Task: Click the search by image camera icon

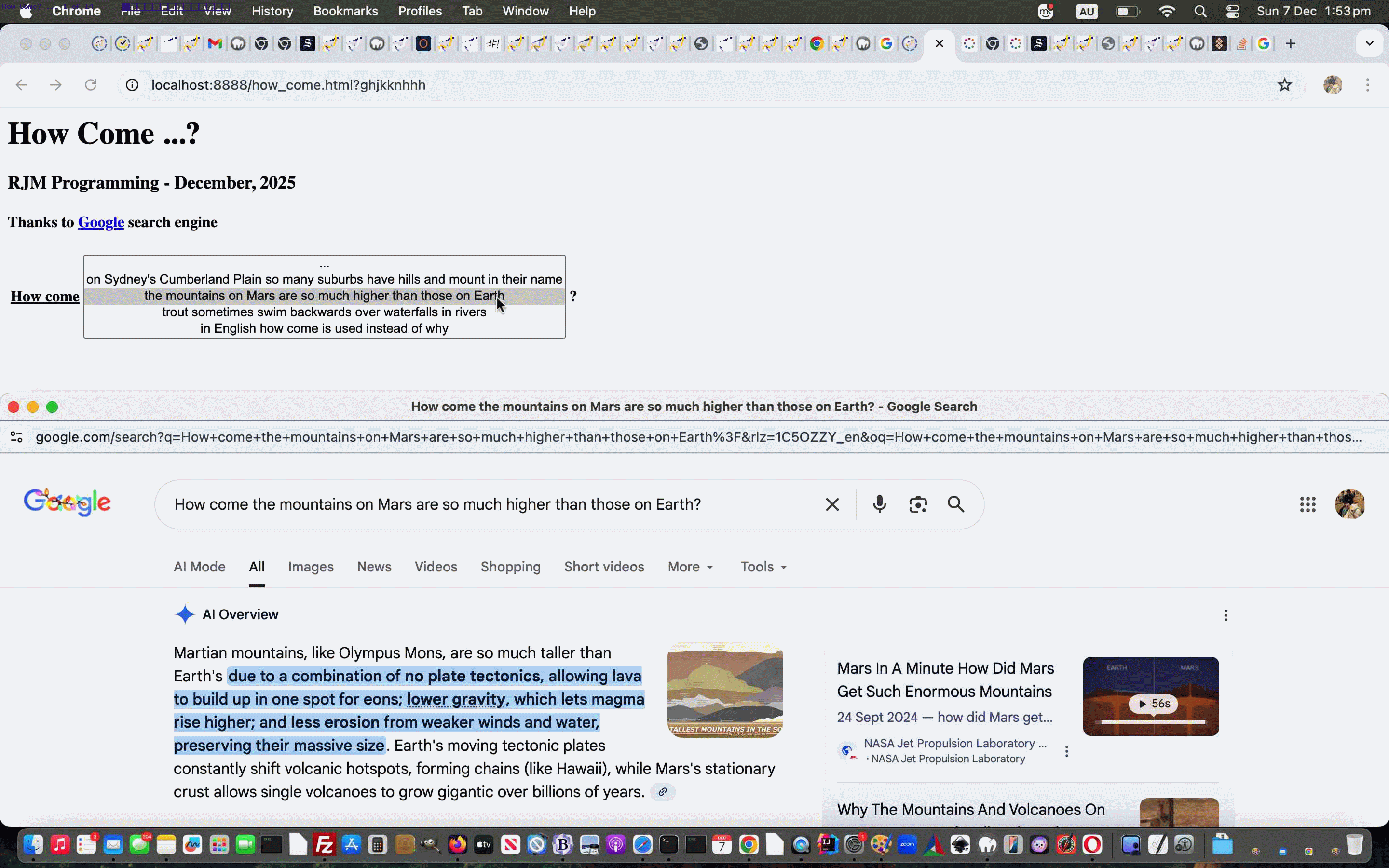Action: point(918,504)
